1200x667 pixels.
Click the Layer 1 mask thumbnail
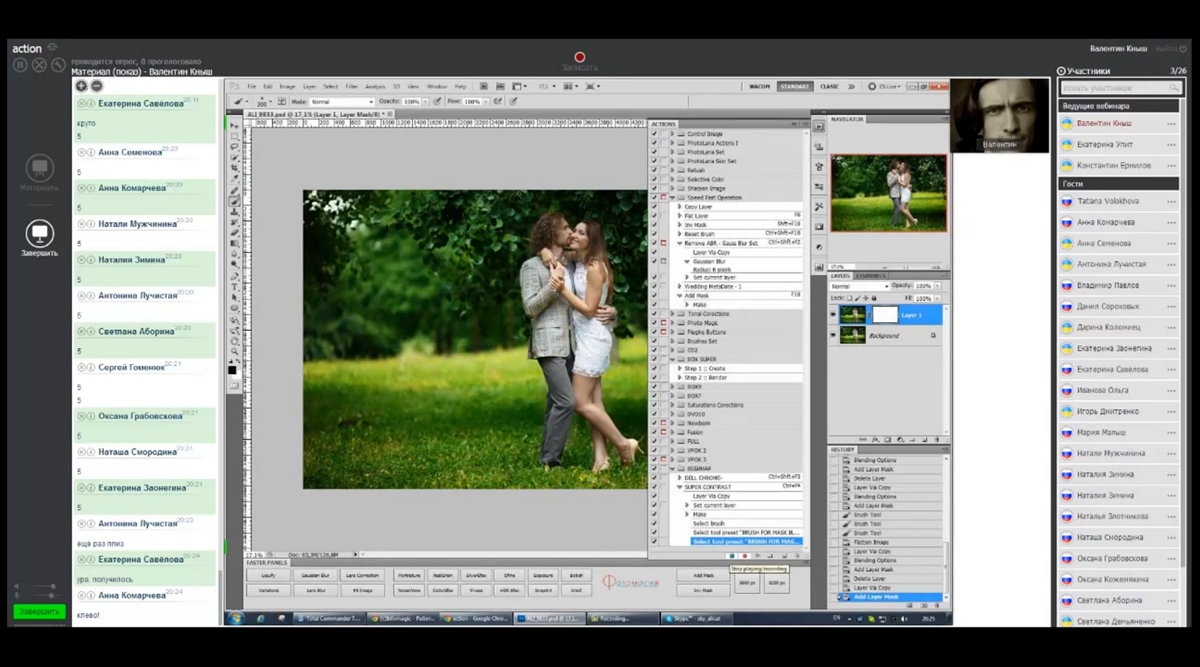(x=885, y=314)
